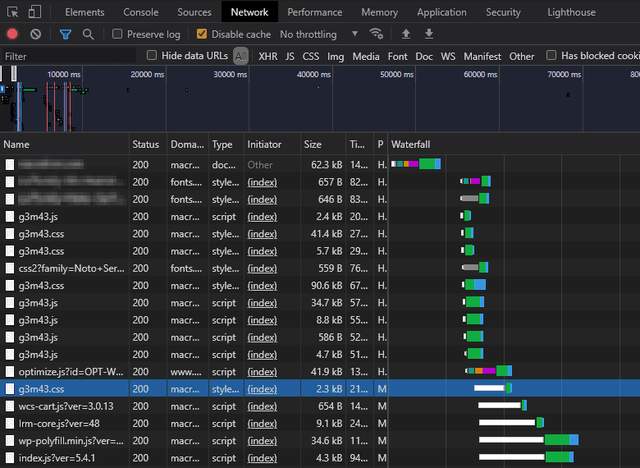Select the optimize.js?id=OPT-W... request

coord(71,372)
